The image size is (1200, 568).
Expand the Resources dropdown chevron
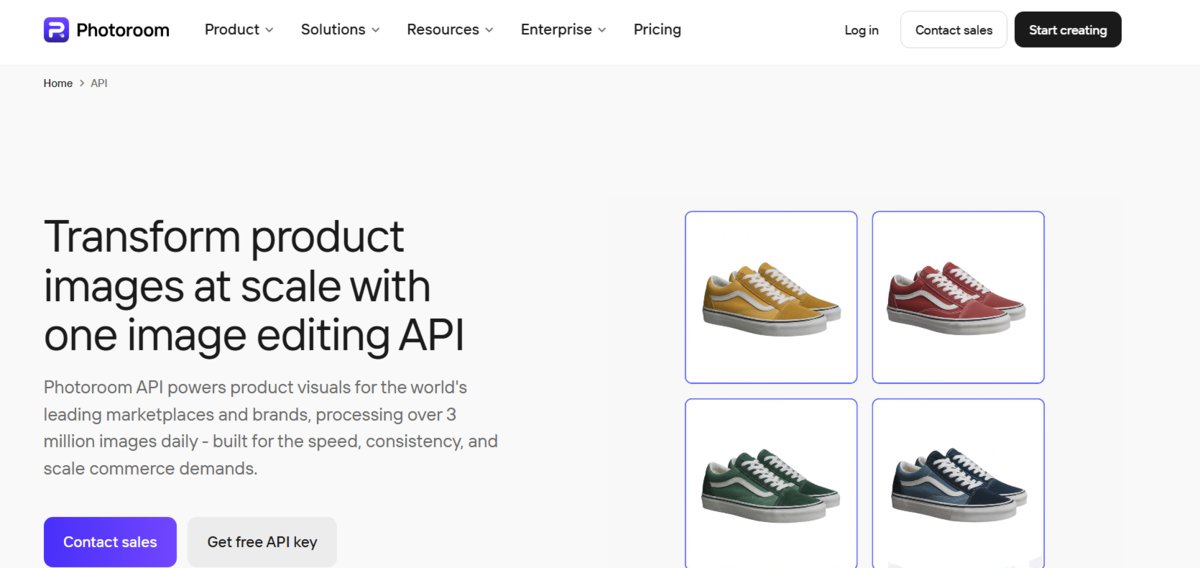tap(489, 31)
